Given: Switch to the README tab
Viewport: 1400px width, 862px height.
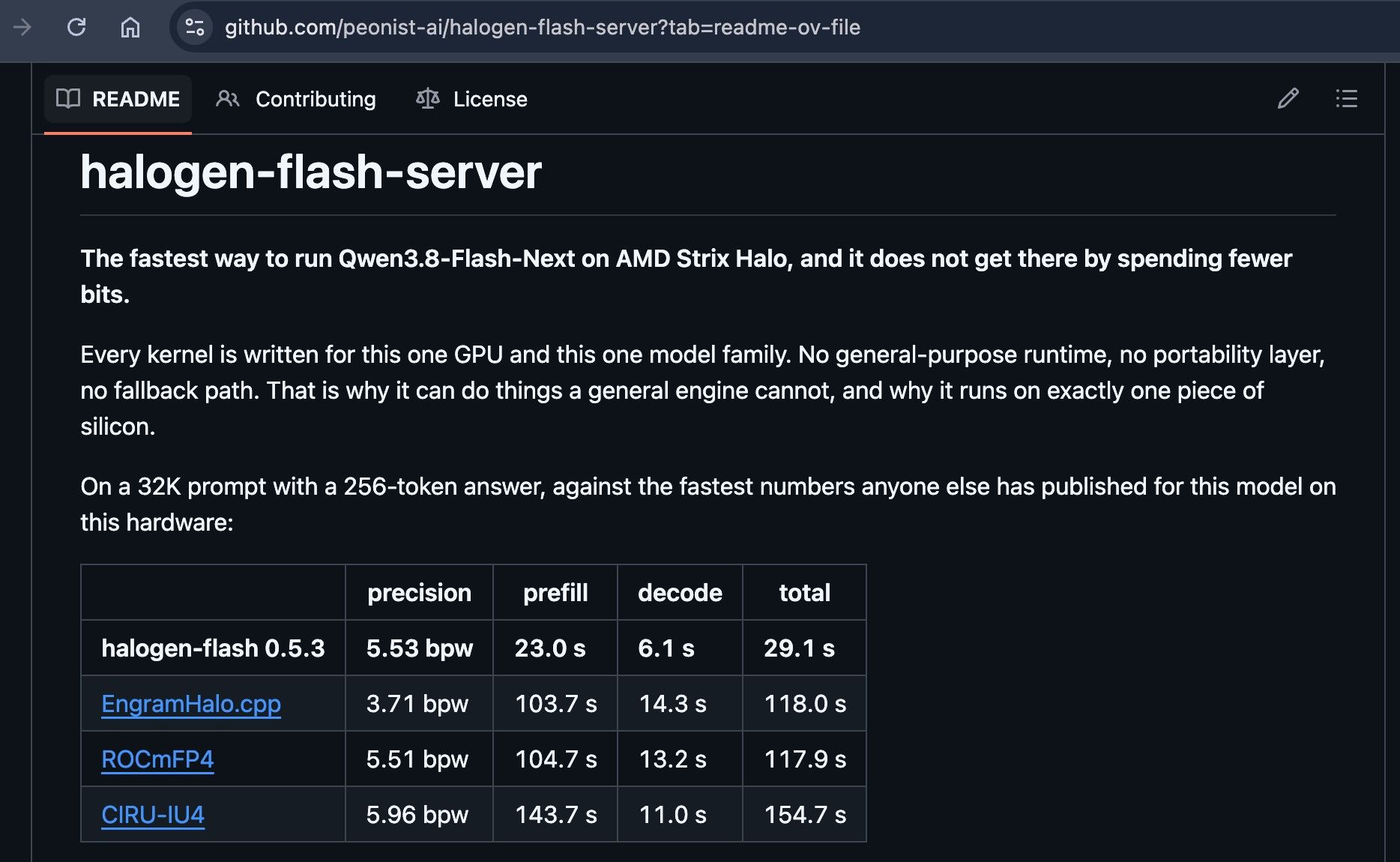Looking at the screenshot, I should click(x=118, y=99).
